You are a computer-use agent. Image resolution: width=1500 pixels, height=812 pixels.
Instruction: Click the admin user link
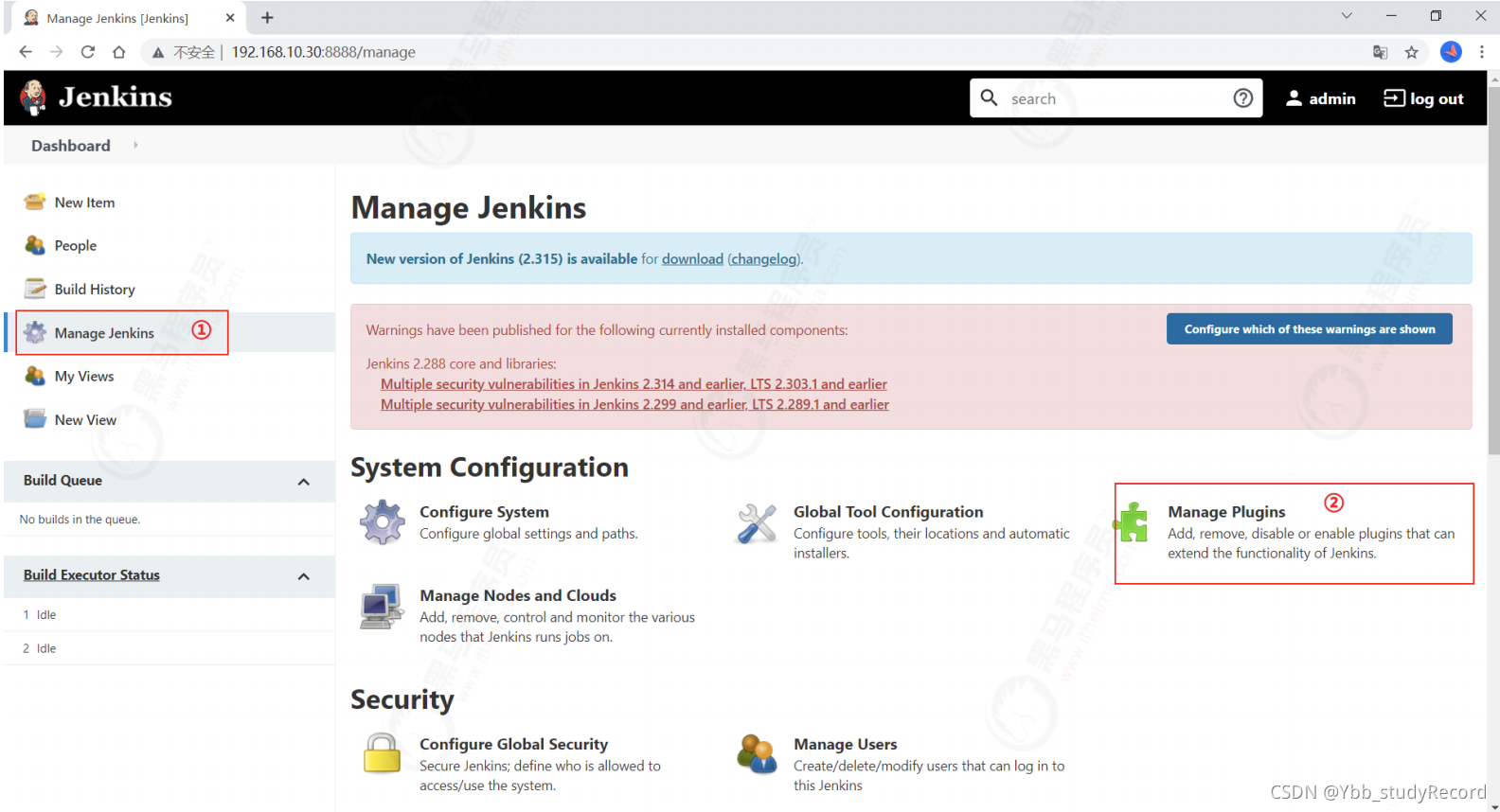1321,98
